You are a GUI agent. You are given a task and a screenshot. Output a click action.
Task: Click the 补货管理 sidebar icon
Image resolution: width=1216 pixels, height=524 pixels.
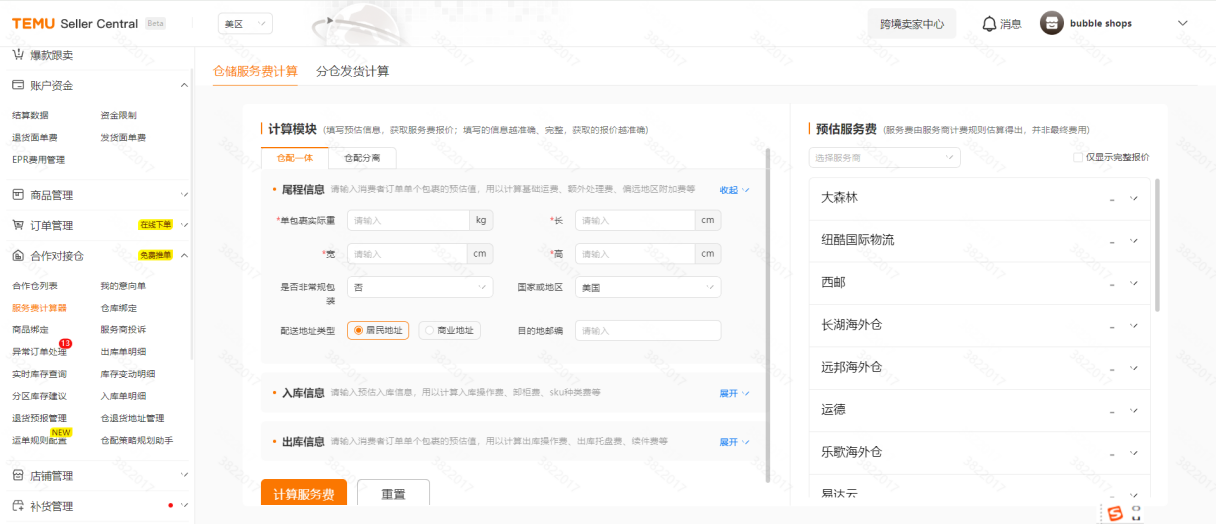pyautogui.click(x=18, y=506)
